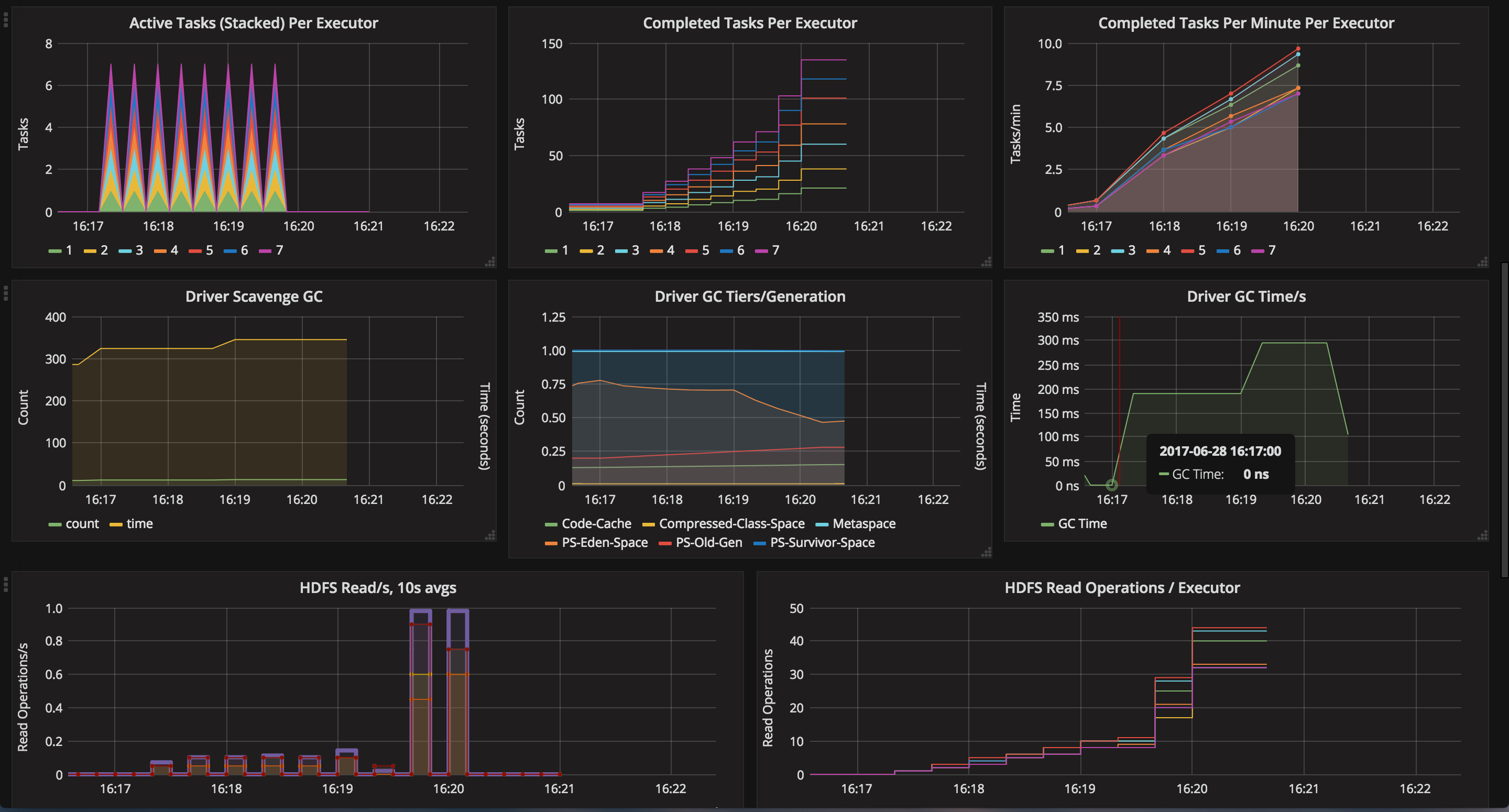Click the dashboard vertical scrollbar on right edge
Viewport: 1509px width, 812px height.
tap(1504, 419)
